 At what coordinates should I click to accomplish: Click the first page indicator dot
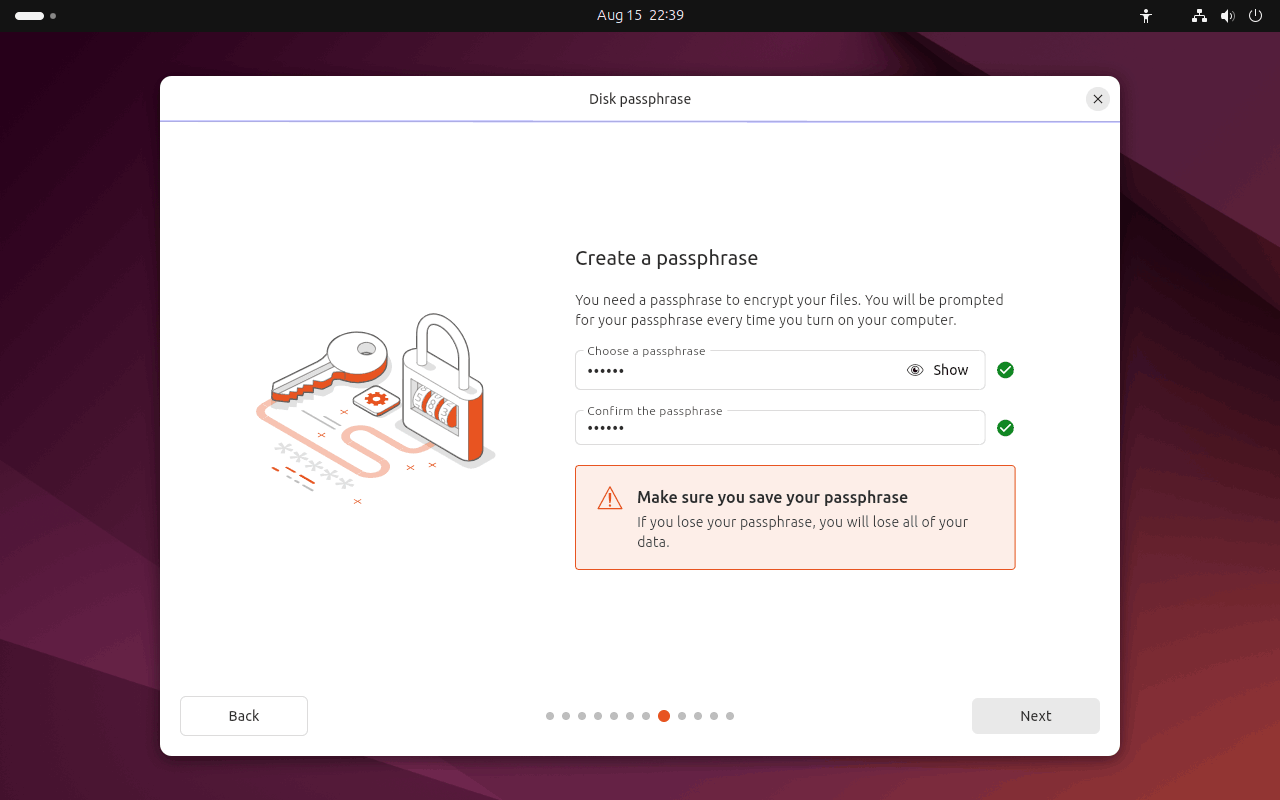(550, 716)
